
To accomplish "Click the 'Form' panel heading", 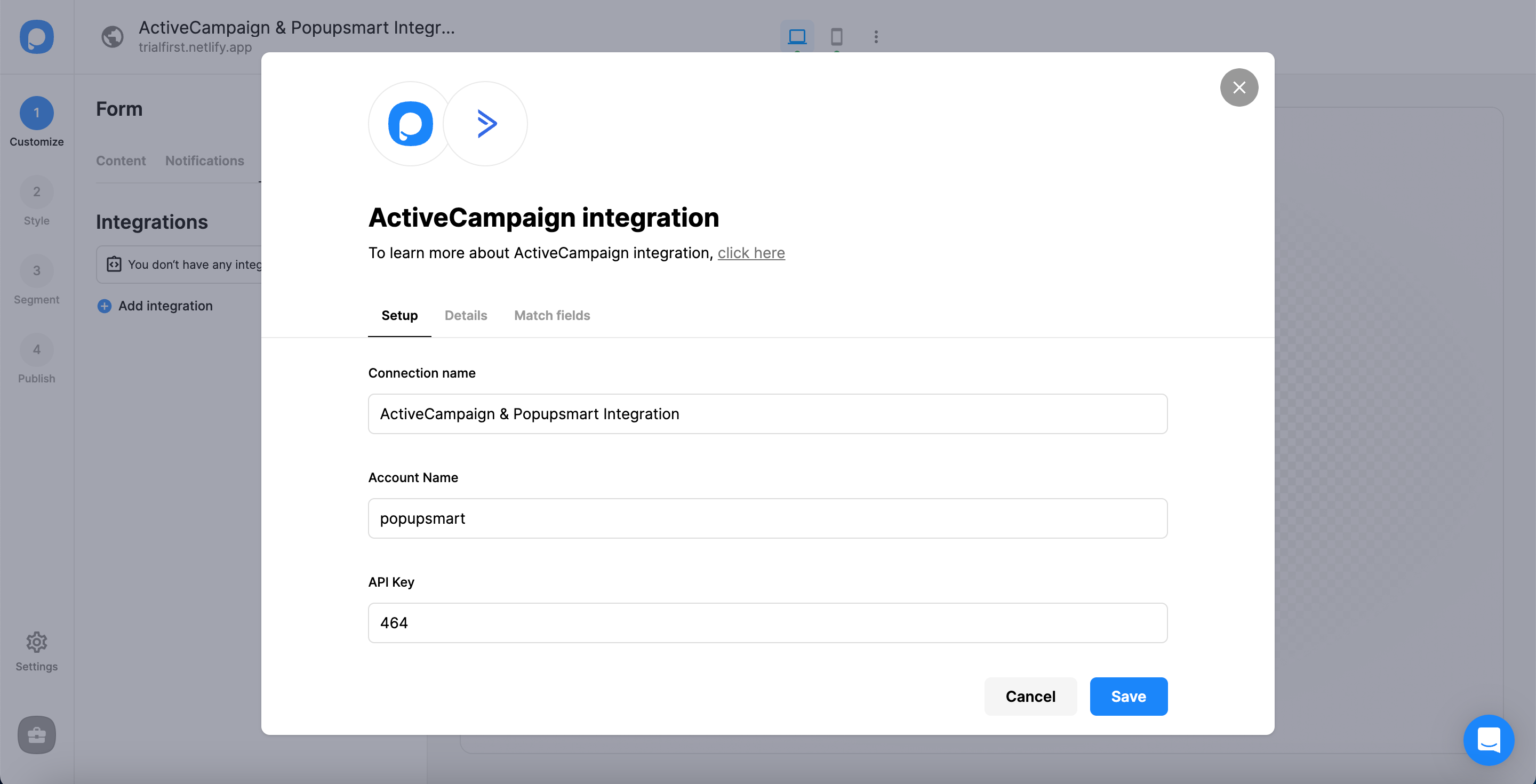I will tap(119, 109).
